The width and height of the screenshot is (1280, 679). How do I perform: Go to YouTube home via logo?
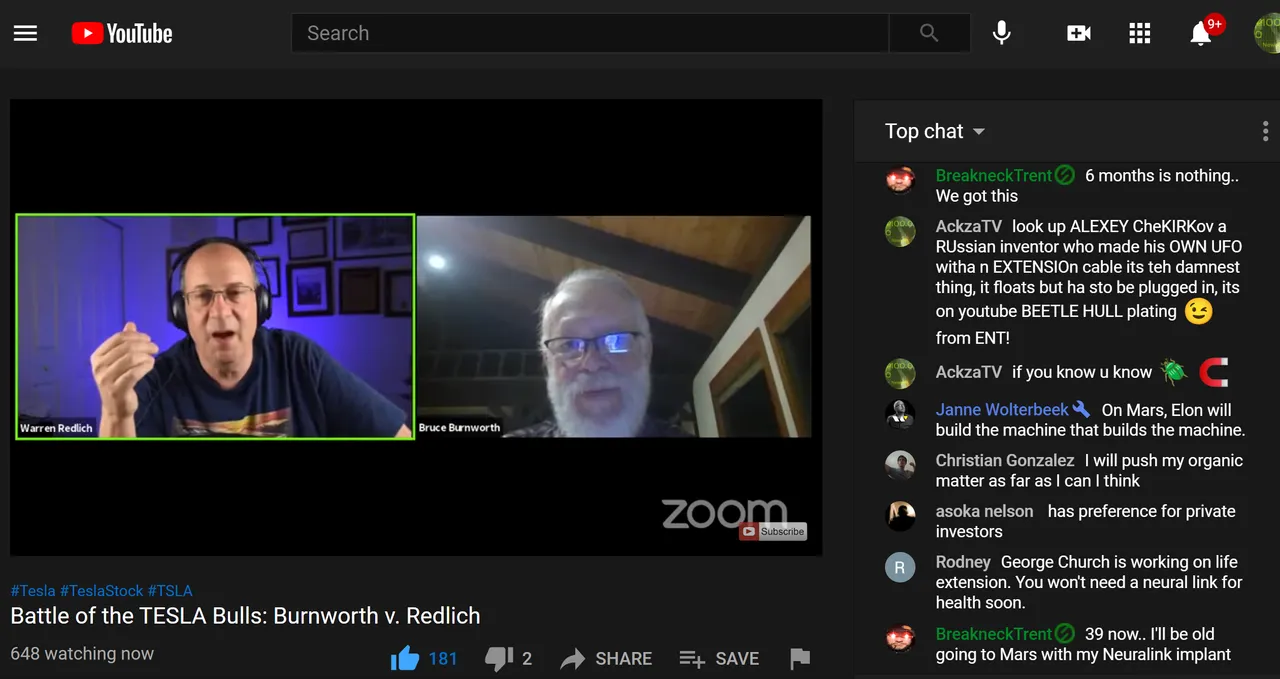click(122, 33)
